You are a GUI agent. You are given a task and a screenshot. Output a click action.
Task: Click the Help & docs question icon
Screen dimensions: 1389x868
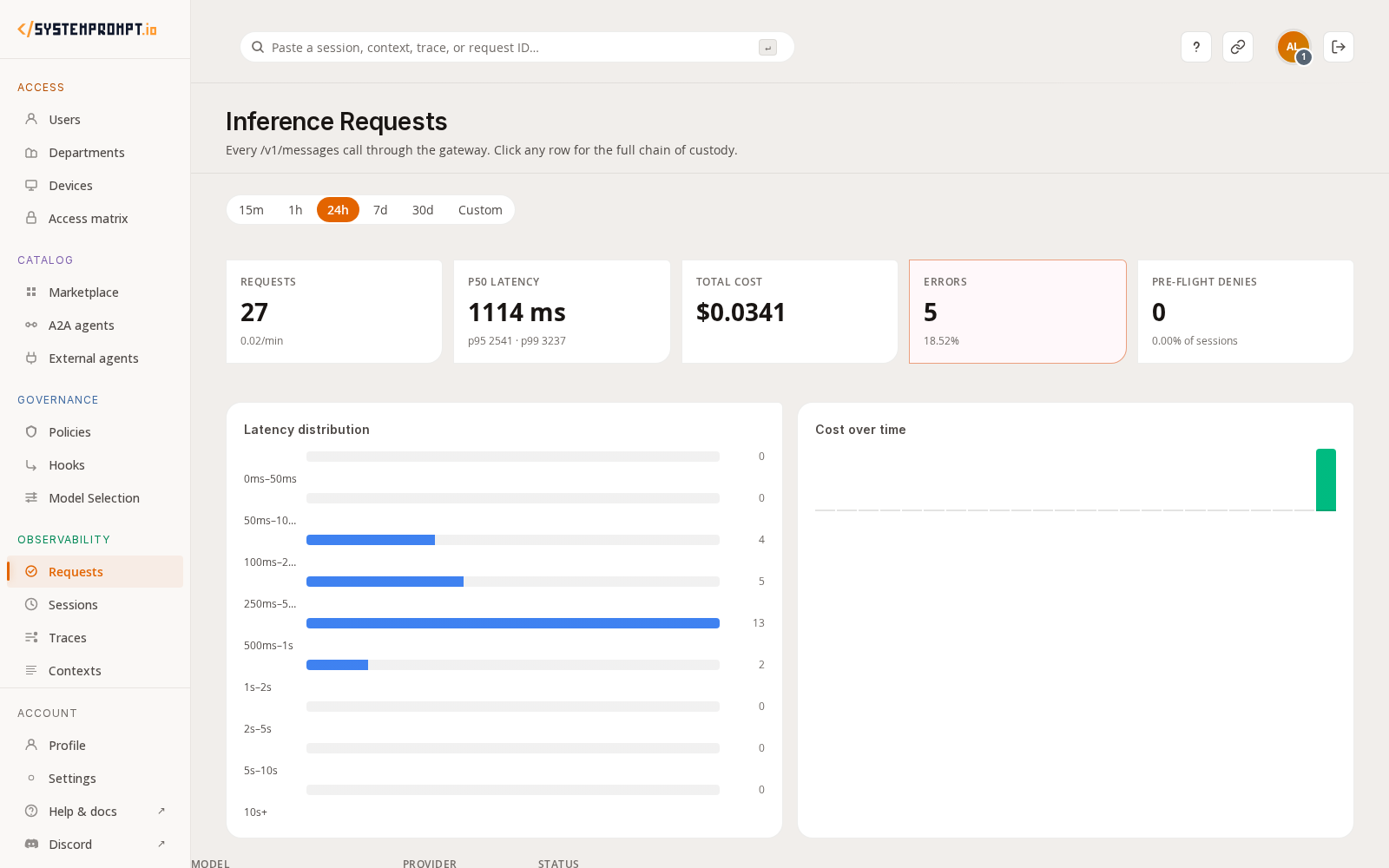pyautogui.click(x=31, y=811)
